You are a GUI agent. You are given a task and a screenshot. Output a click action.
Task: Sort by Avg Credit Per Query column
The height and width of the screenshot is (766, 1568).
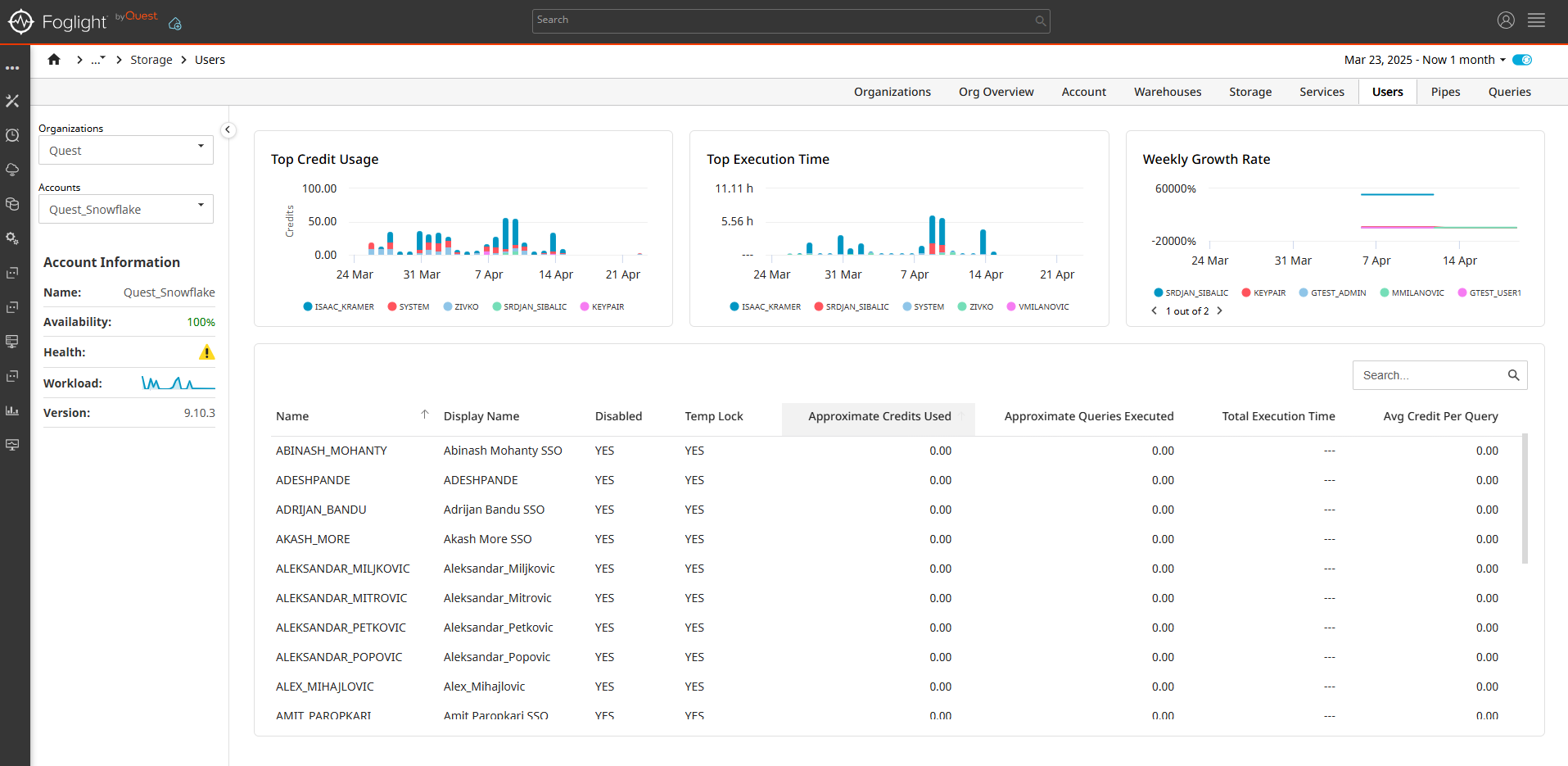1440,416
